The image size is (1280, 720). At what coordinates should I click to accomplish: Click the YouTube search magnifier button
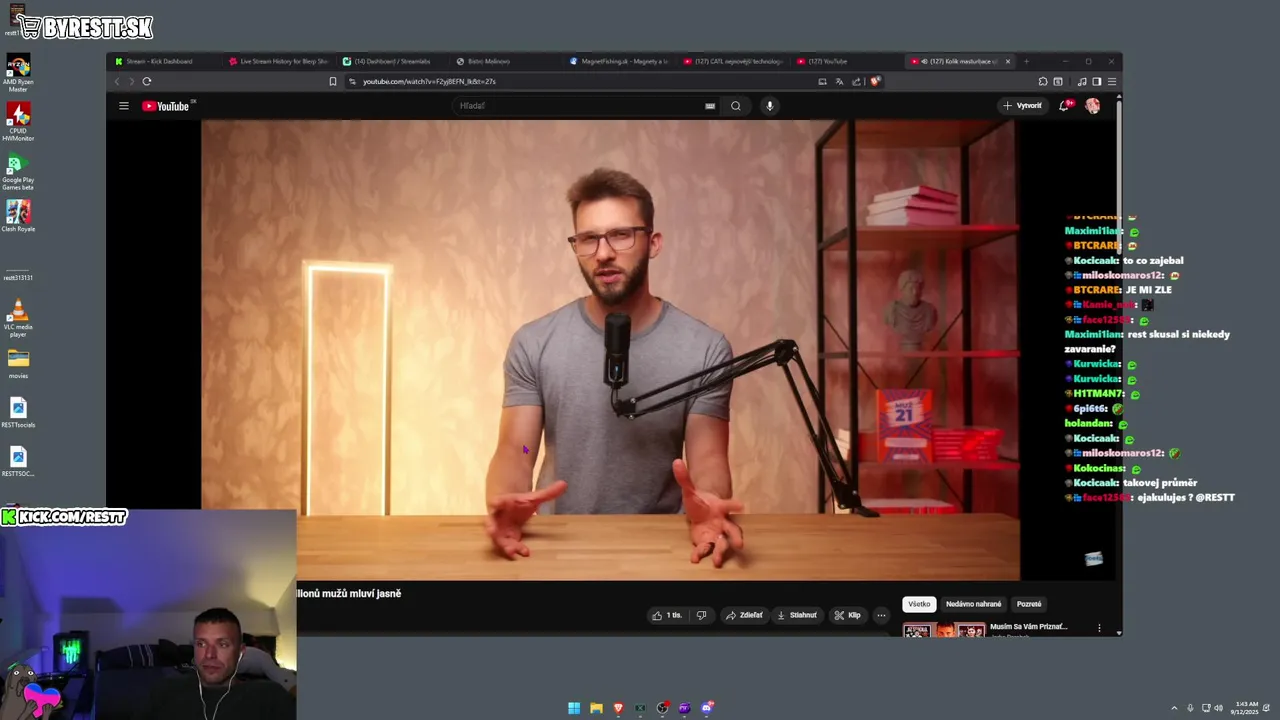click(x=736, y=106)
